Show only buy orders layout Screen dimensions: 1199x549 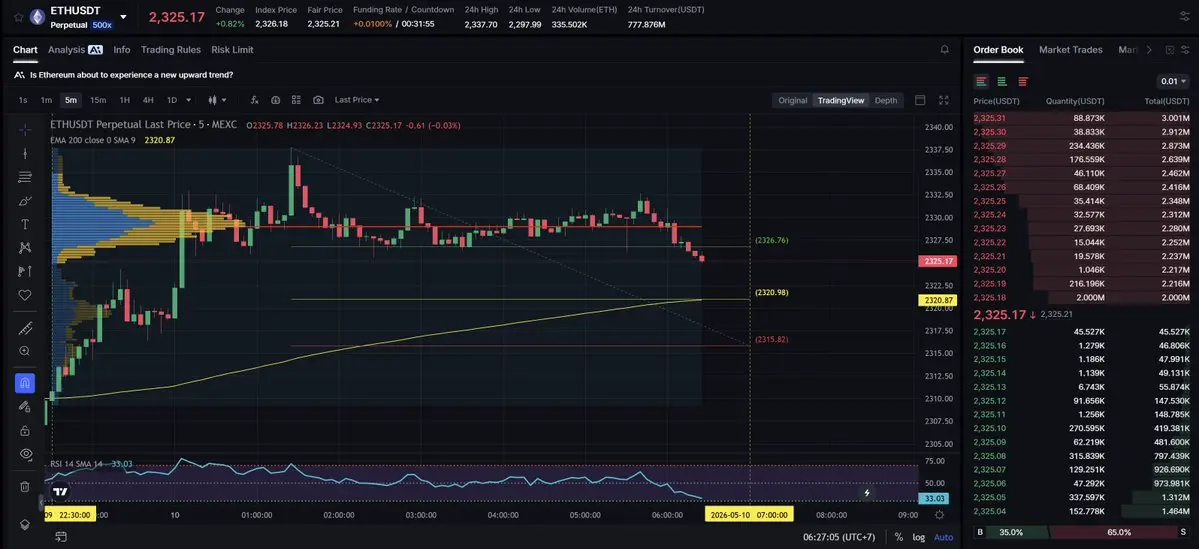(1002, 81)
